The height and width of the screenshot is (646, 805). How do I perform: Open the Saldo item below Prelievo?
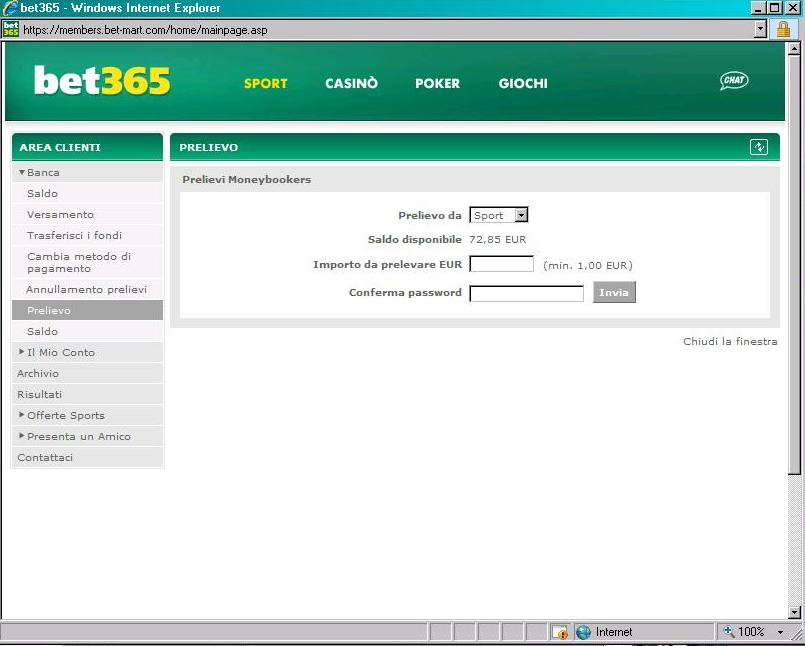click(x=87, y=331)
